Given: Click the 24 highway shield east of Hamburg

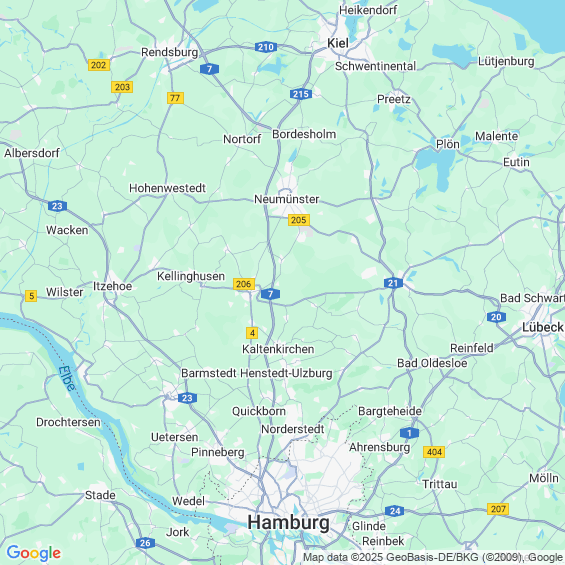Looking at the screenshot, I should (x=395, y=511).
